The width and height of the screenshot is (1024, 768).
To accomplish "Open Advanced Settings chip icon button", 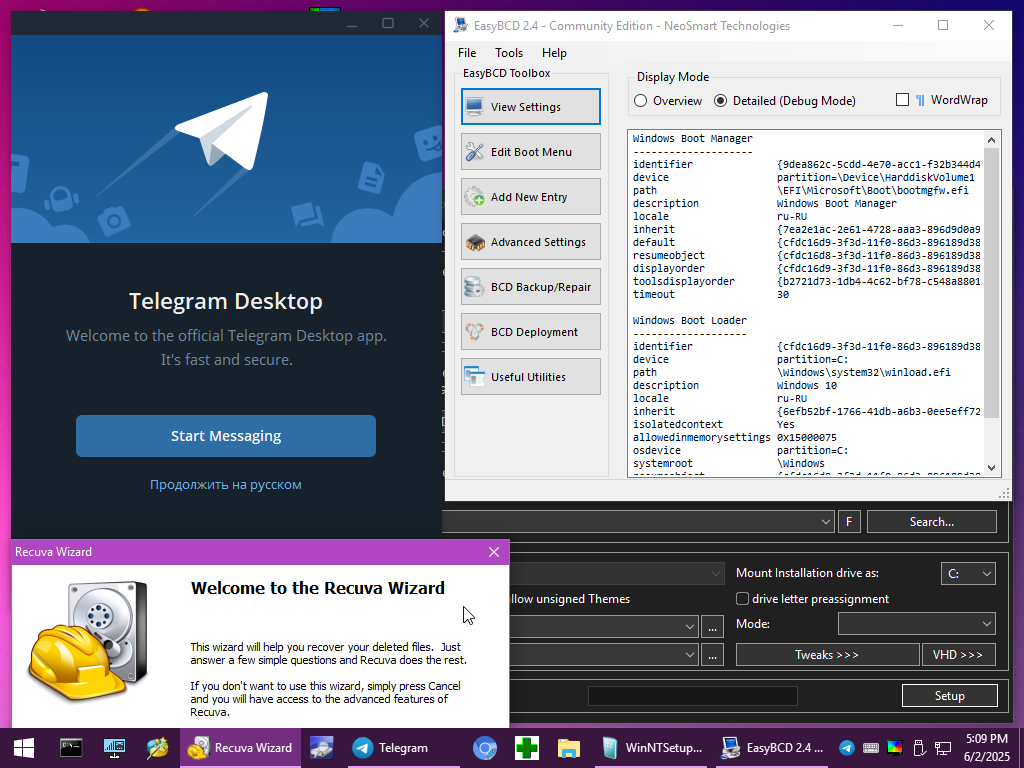I will (530, 242).
